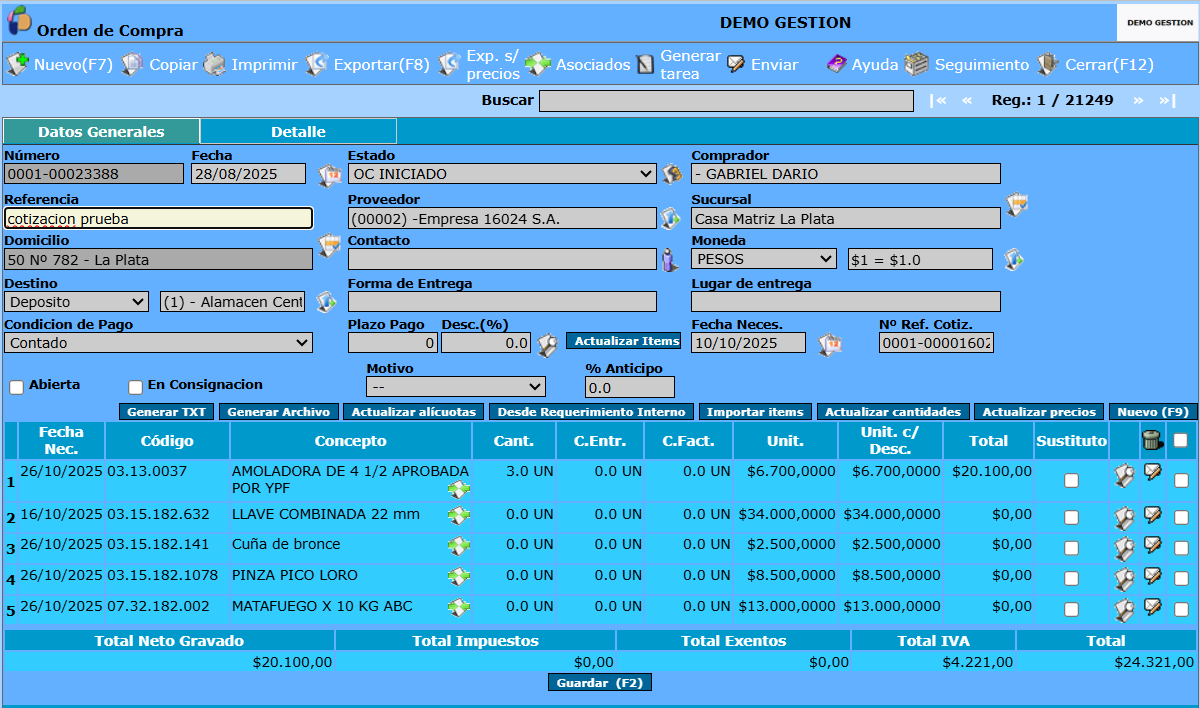
Task: Select row checkbox for MATAFUEGO X 10 KG
Action: (1181, 609)
